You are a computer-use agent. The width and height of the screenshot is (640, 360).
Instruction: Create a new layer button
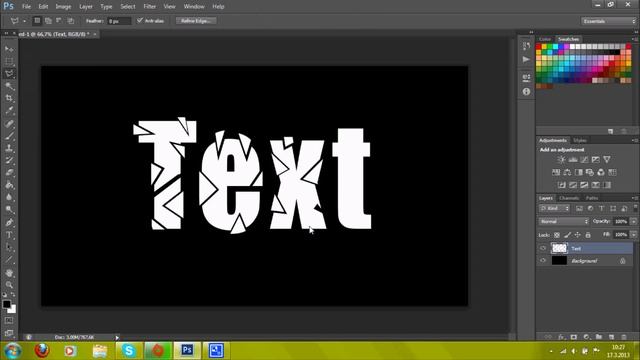[x=611, y=337]
